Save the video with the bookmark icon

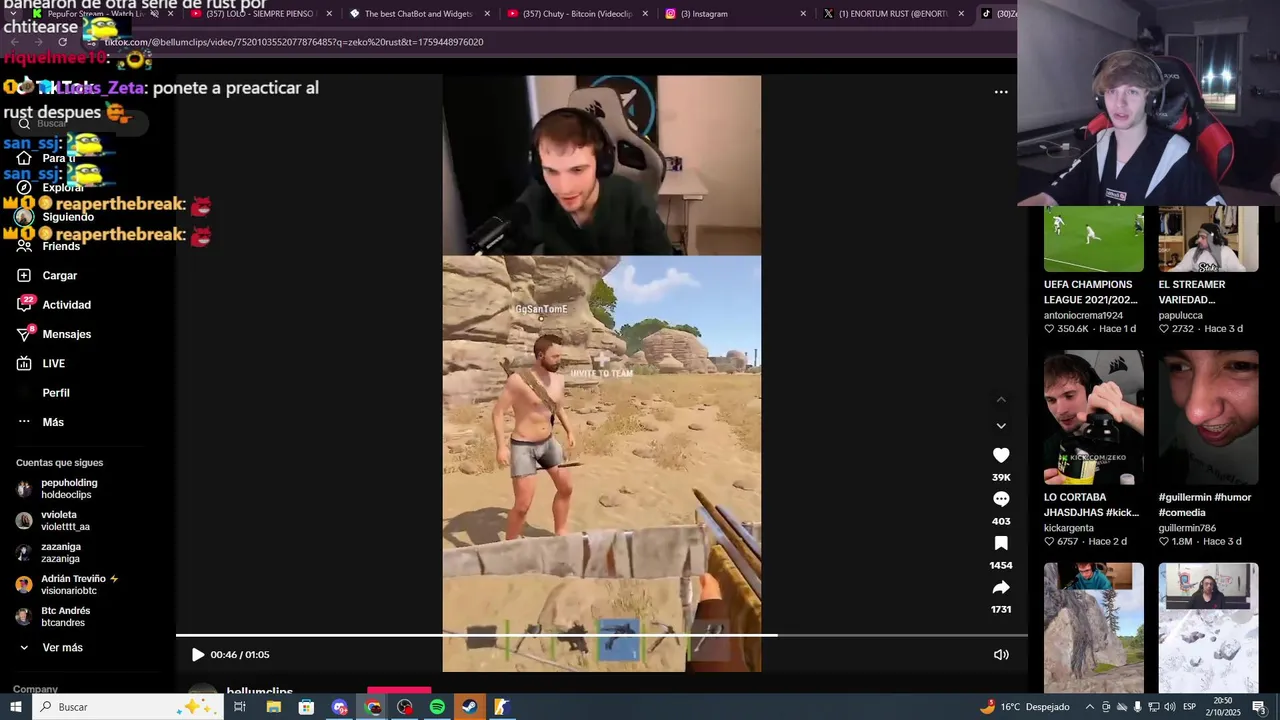click(x=1001, y=543)
